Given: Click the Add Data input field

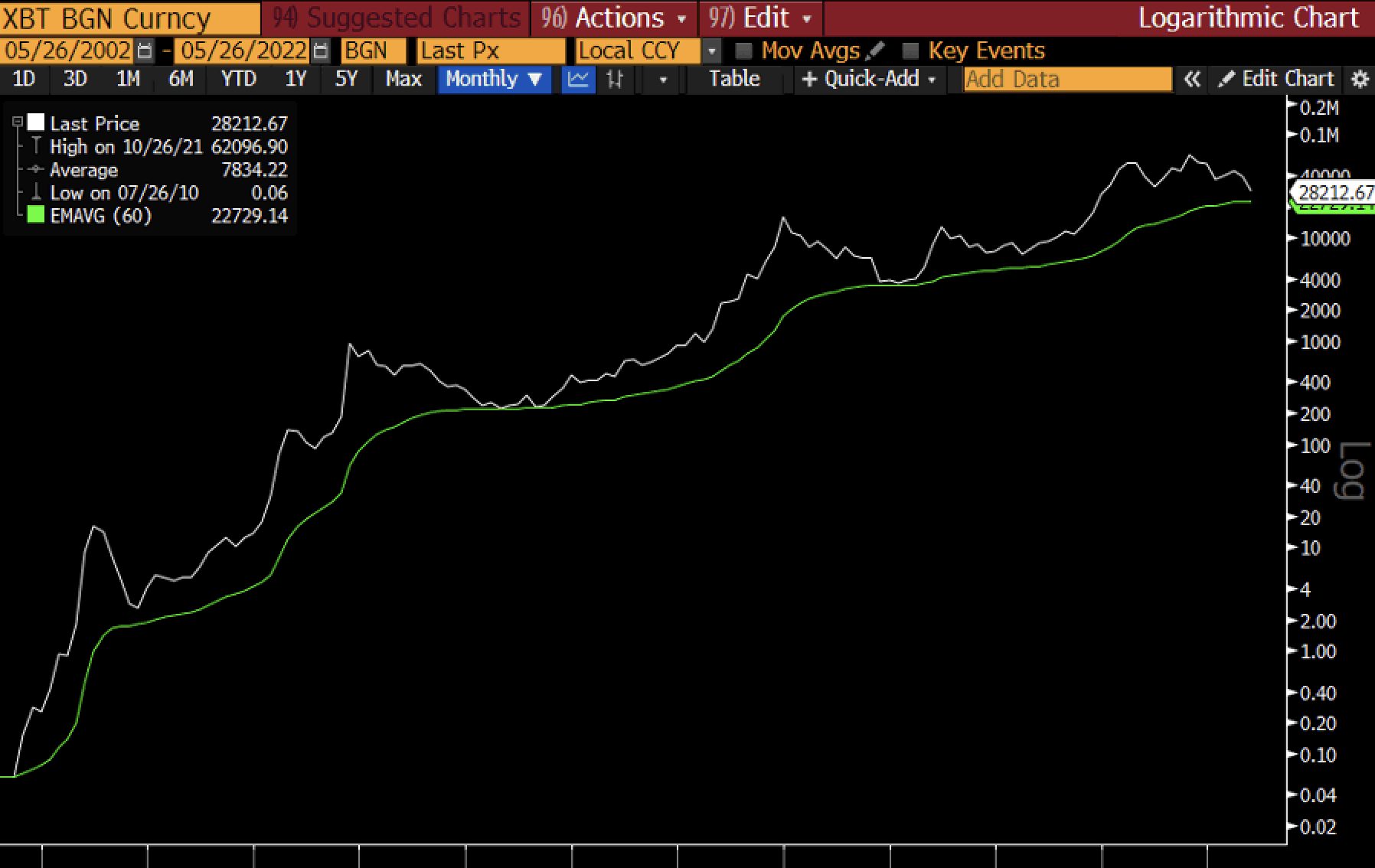Looking at the screenshot, I should pyautogui.click(x=1067, y=80).
